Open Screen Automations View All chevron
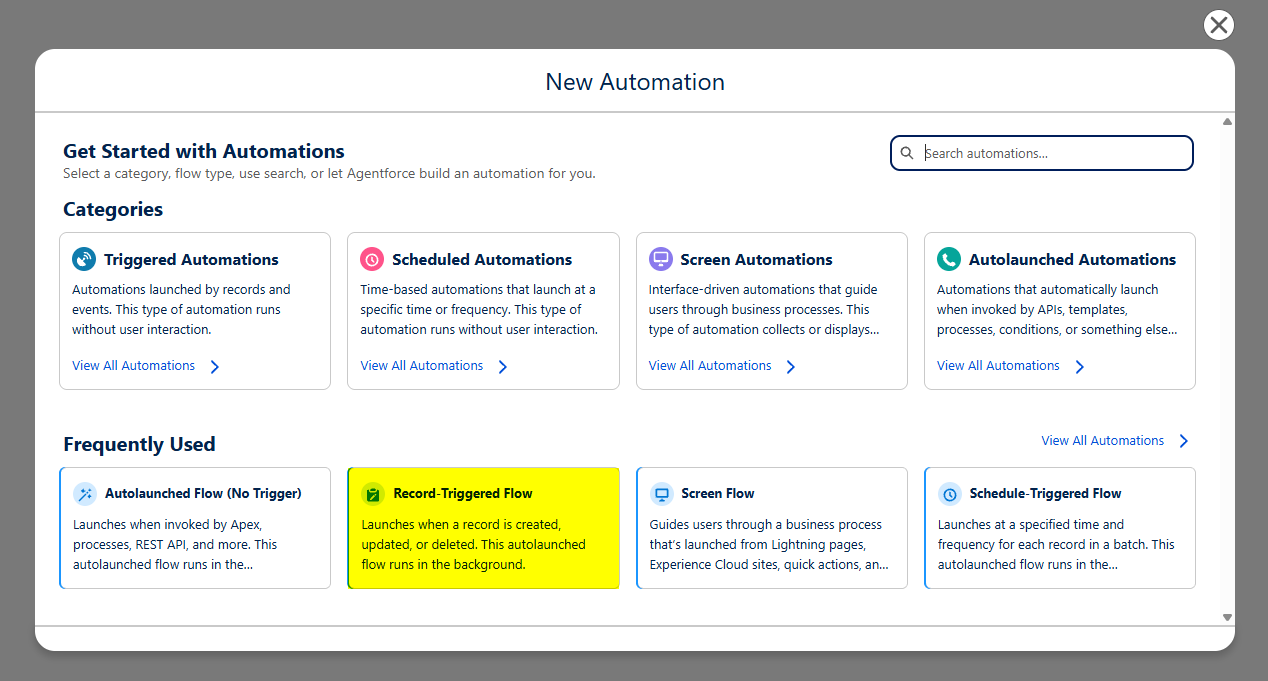The height and width of the screenshot is (681, 1268). pyautogui.click(x=791, y=367)
